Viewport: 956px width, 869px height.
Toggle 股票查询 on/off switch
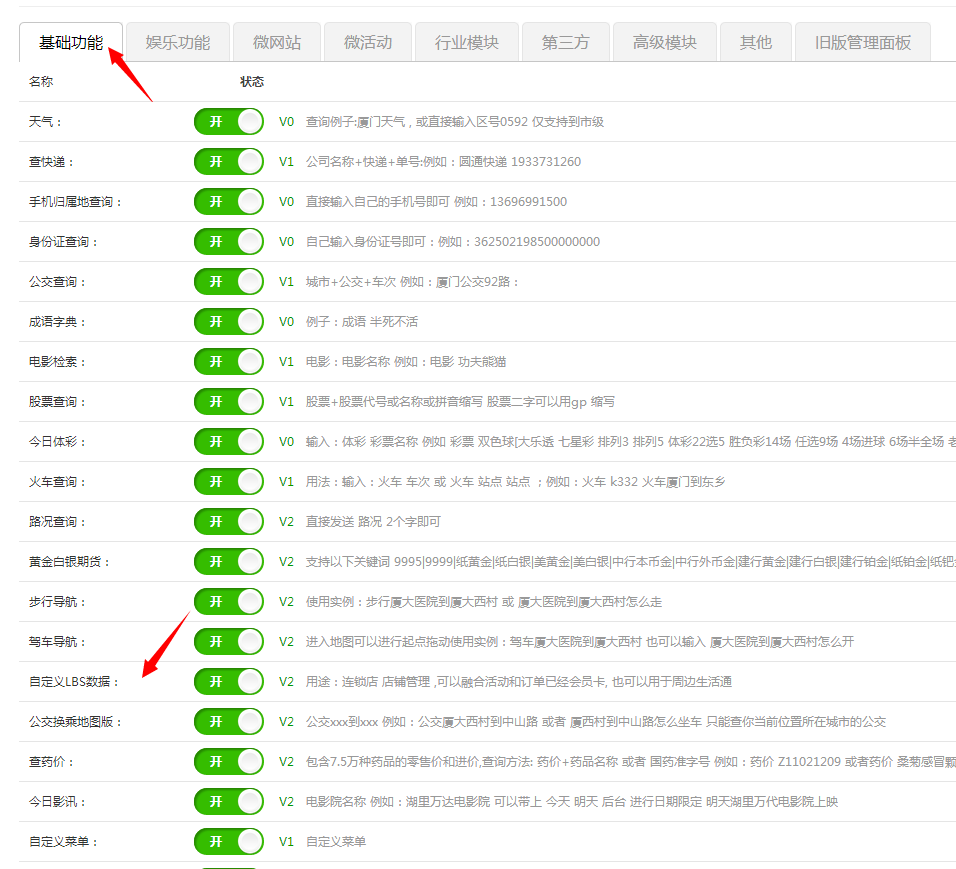click(228, 402)
